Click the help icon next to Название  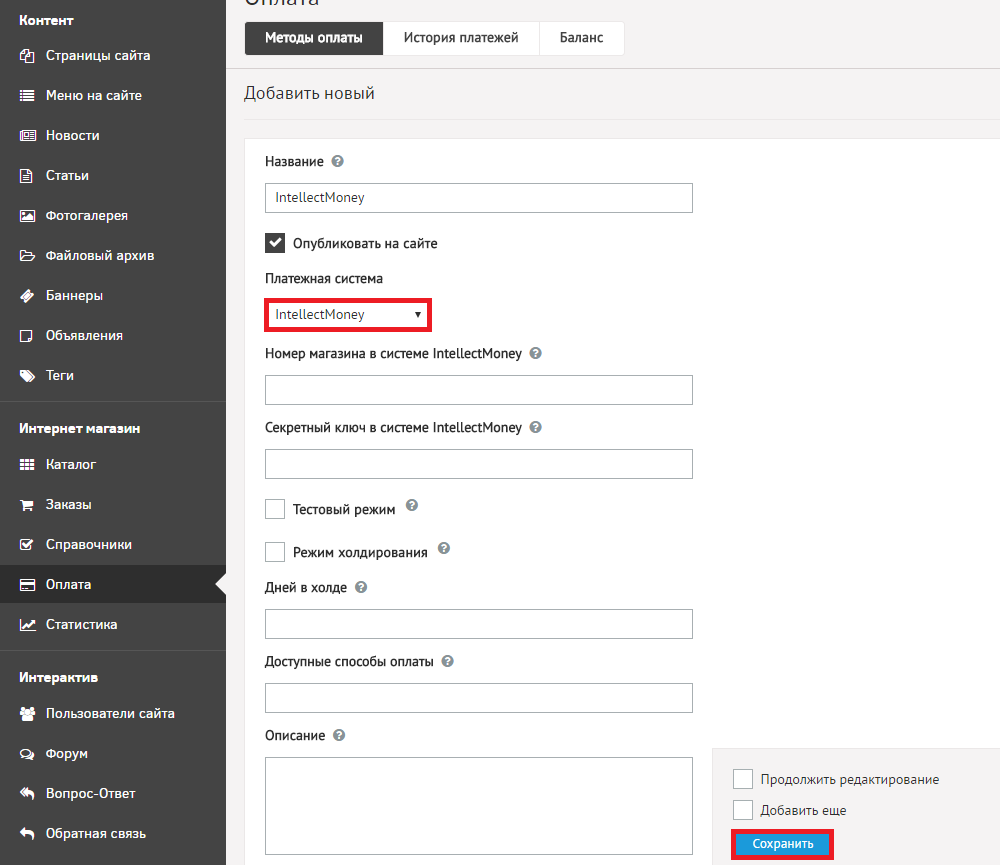(x=337, y=161)
